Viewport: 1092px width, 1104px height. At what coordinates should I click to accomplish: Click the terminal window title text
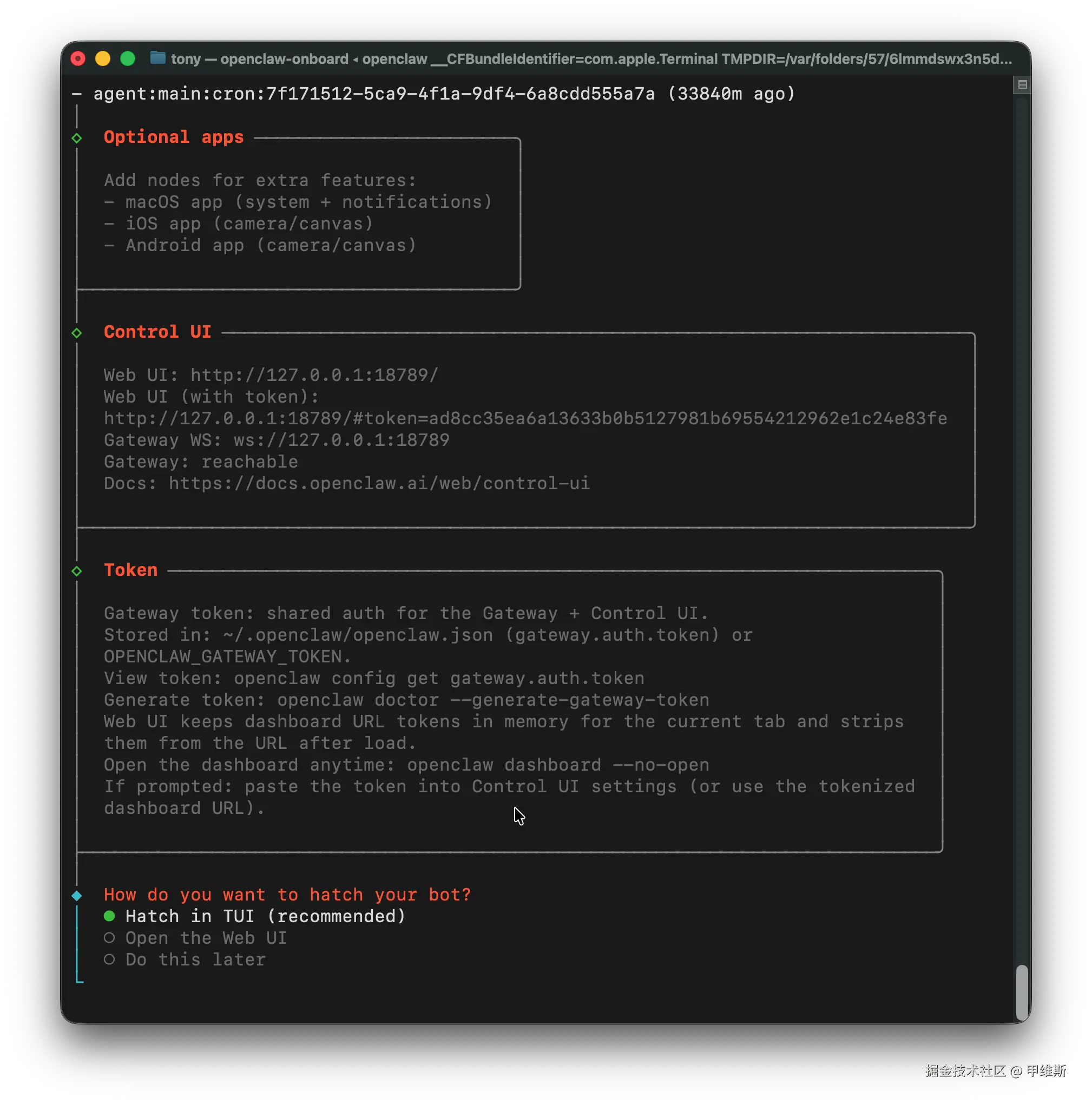[x=591, y=59]
